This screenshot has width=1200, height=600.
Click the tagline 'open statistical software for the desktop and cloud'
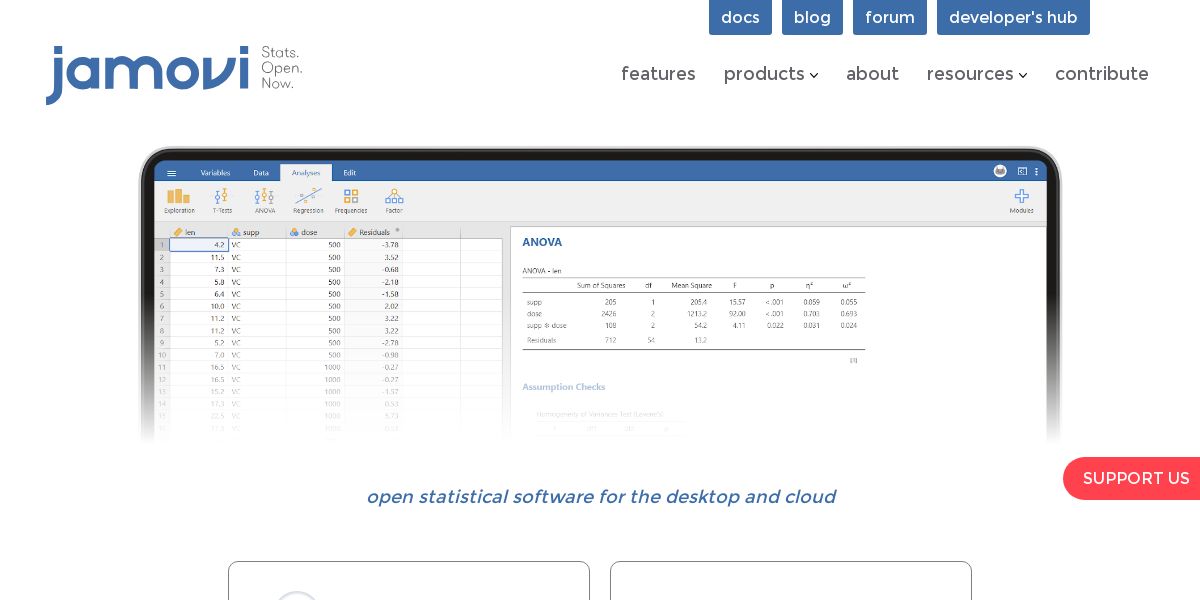[x=600, y=497]
